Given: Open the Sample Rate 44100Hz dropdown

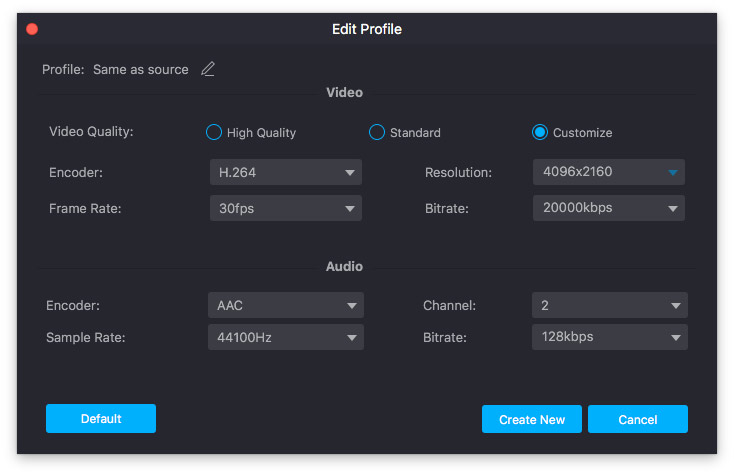Looking at the screenshot, I should tap(285, 338).
